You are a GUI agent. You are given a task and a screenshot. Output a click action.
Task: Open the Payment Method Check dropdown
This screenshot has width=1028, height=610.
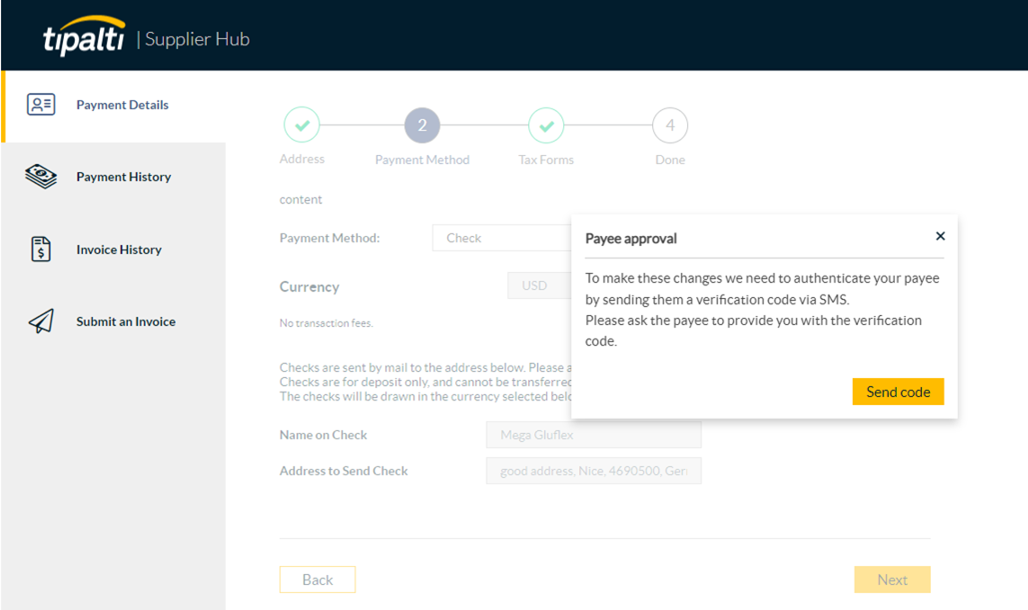502,238
